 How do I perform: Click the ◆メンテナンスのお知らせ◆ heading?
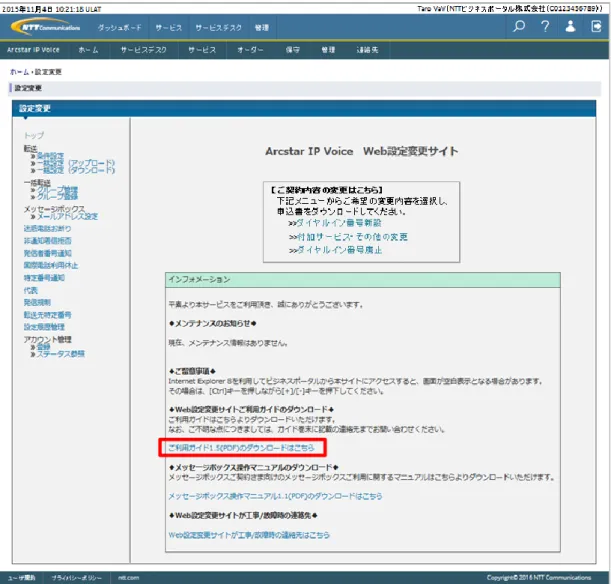click(213, 324)
